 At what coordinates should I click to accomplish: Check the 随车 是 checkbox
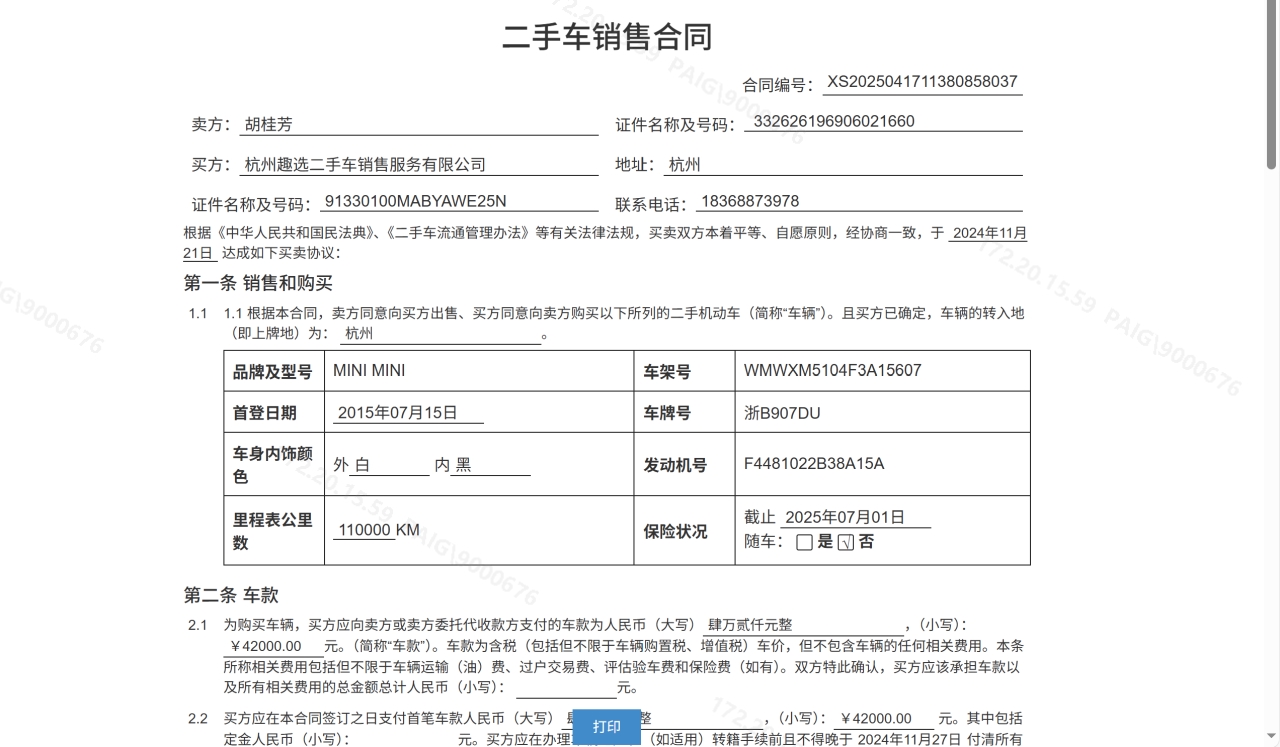click(x=804, y=543)
